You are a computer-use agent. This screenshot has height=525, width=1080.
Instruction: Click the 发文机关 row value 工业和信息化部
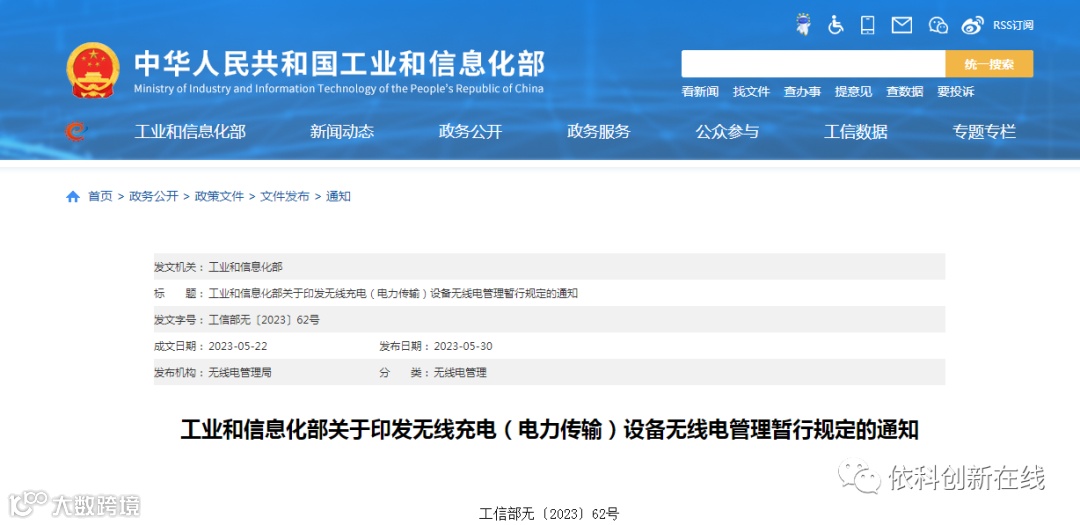(x=245, y=267)
